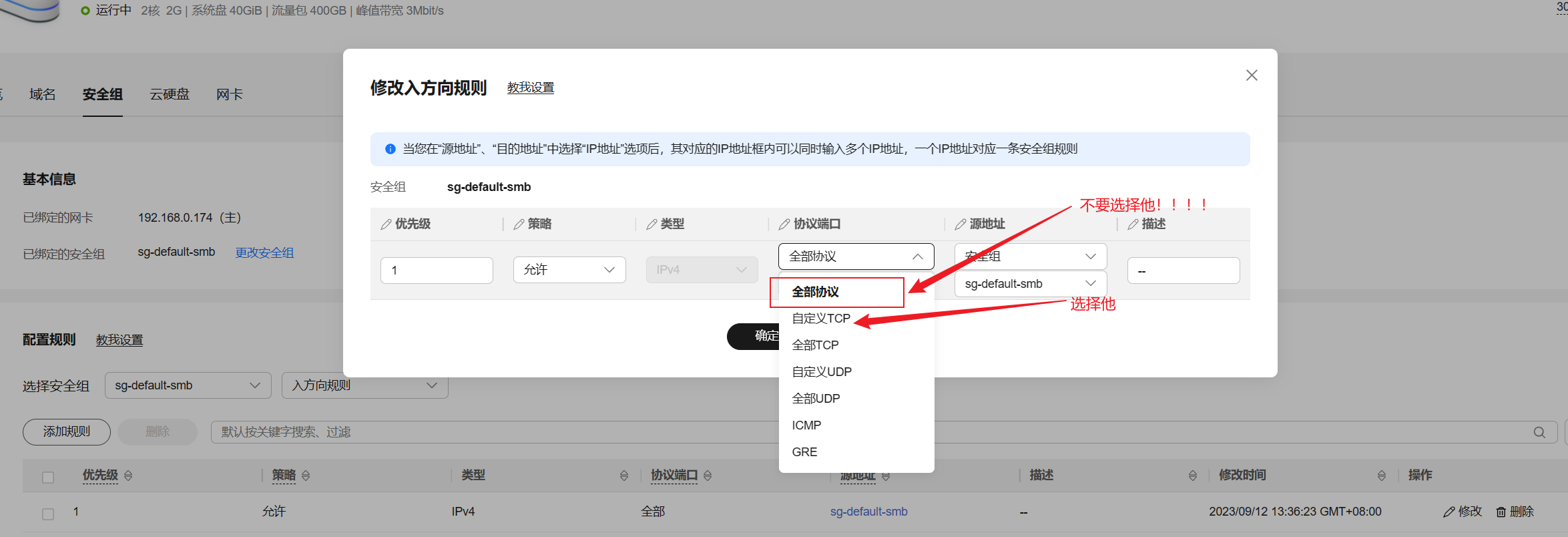
Task: Select 自定义UDP in the protocol list
Action: 856,372
